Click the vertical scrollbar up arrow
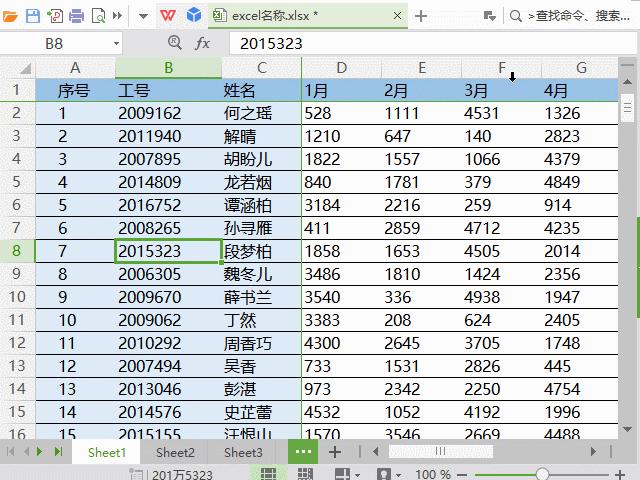This screenshot has width=640, height=480. pyautogui.click(x=627, y=82)
